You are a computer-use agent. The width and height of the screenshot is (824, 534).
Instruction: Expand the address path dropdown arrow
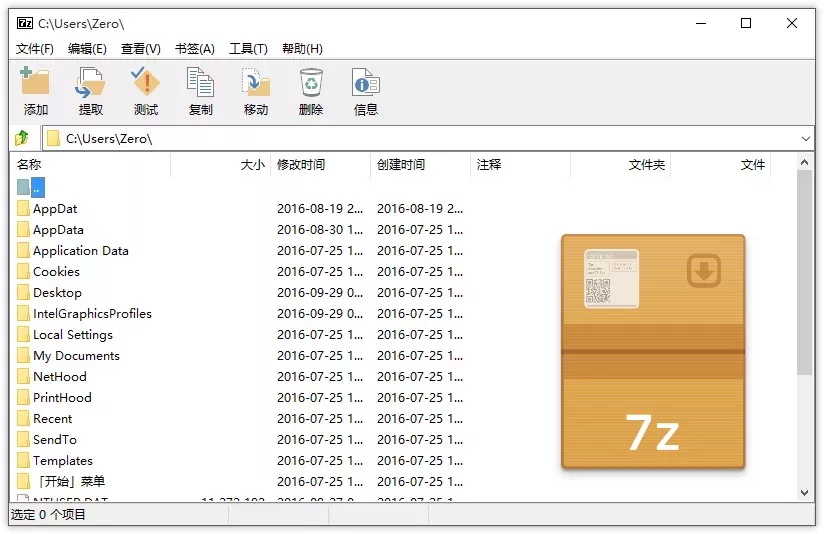coord(805,139)
